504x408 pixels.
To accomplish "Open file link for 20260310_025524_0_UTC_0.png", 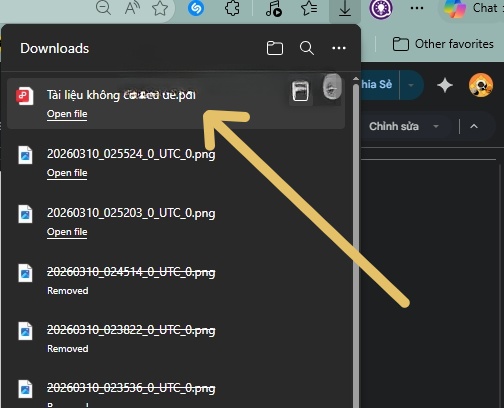I will pyautogui.click(x=67, y=173).
